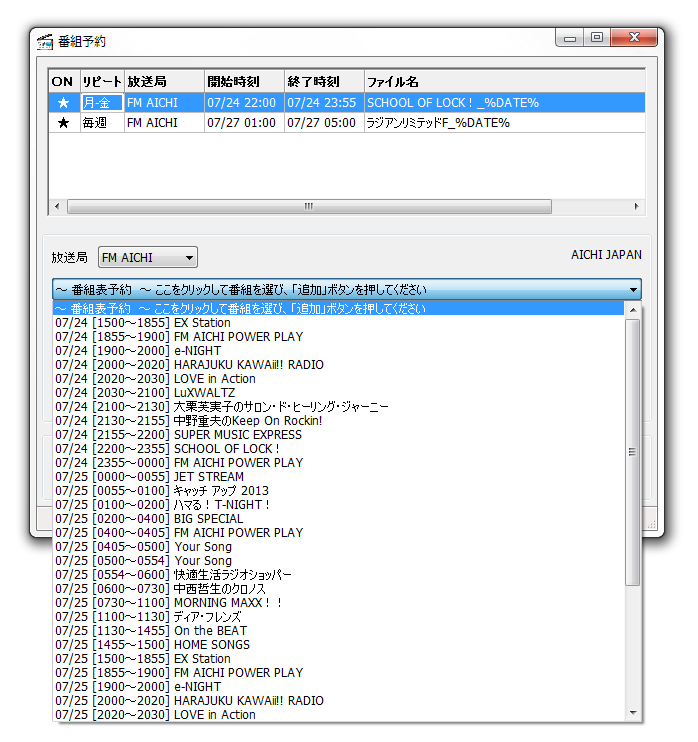Select 07/25 [1855~1900] FM AICHI POWER PLAY
Viewport: 698px width, 742px height.
coord(338,672)
